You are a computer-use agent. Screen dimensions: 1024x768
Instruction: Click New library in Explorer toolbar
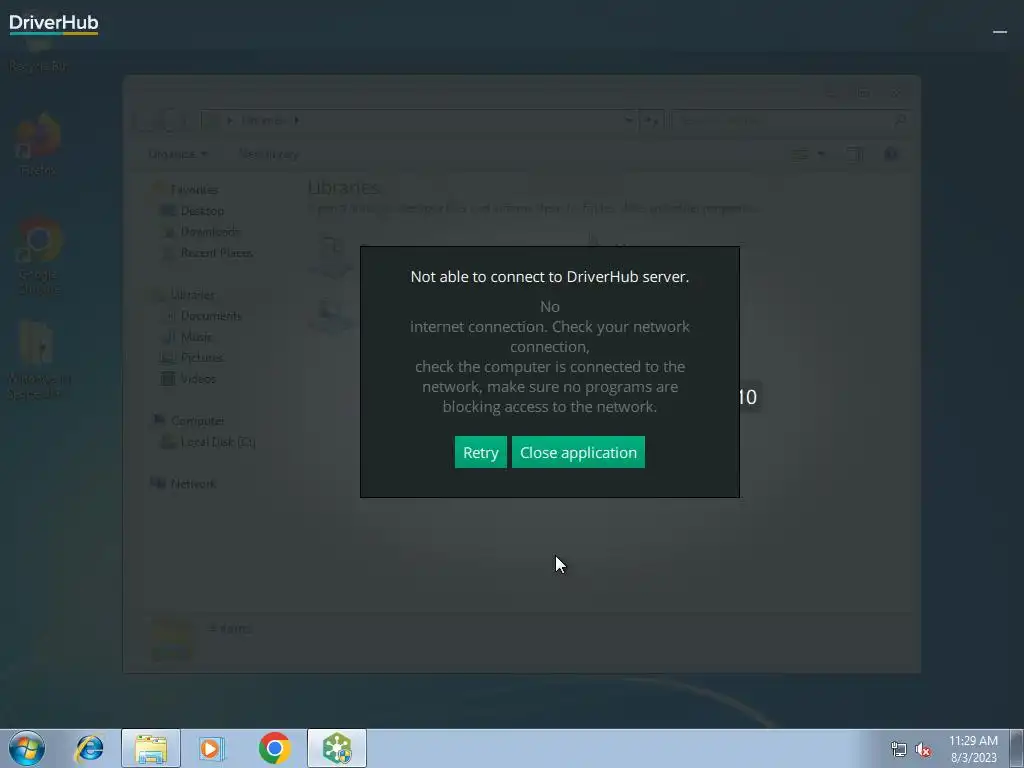pos(268,154)
